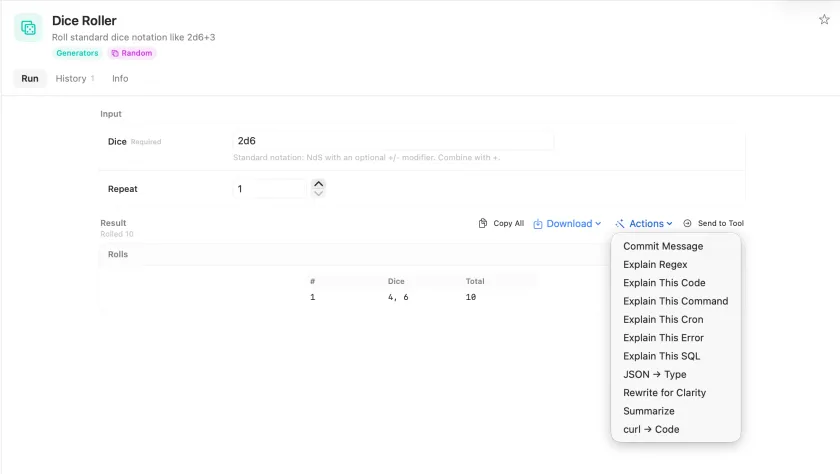
Task: Choose Summarize from the menu
Action: coord(676,411)
